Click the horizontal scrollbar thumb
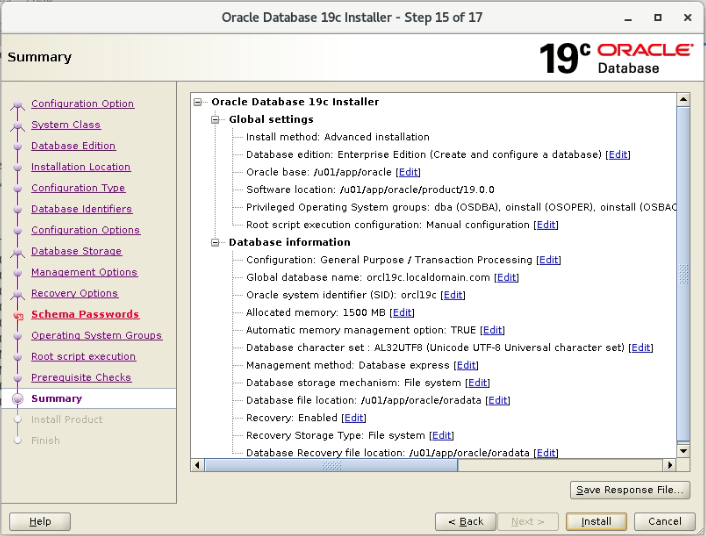 [x=331, y=465]
